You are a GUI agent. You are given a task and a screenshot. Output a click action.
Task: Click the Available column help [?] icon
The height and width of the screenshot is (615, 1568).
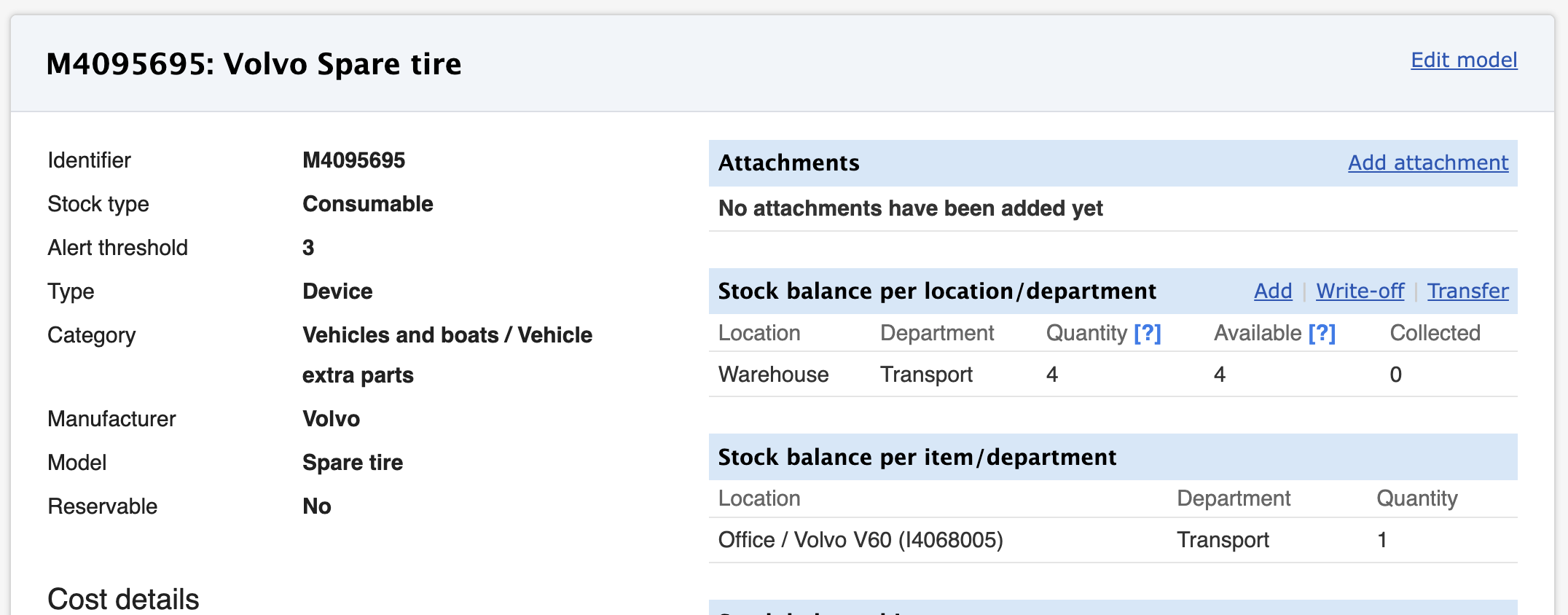(1322, 333)
